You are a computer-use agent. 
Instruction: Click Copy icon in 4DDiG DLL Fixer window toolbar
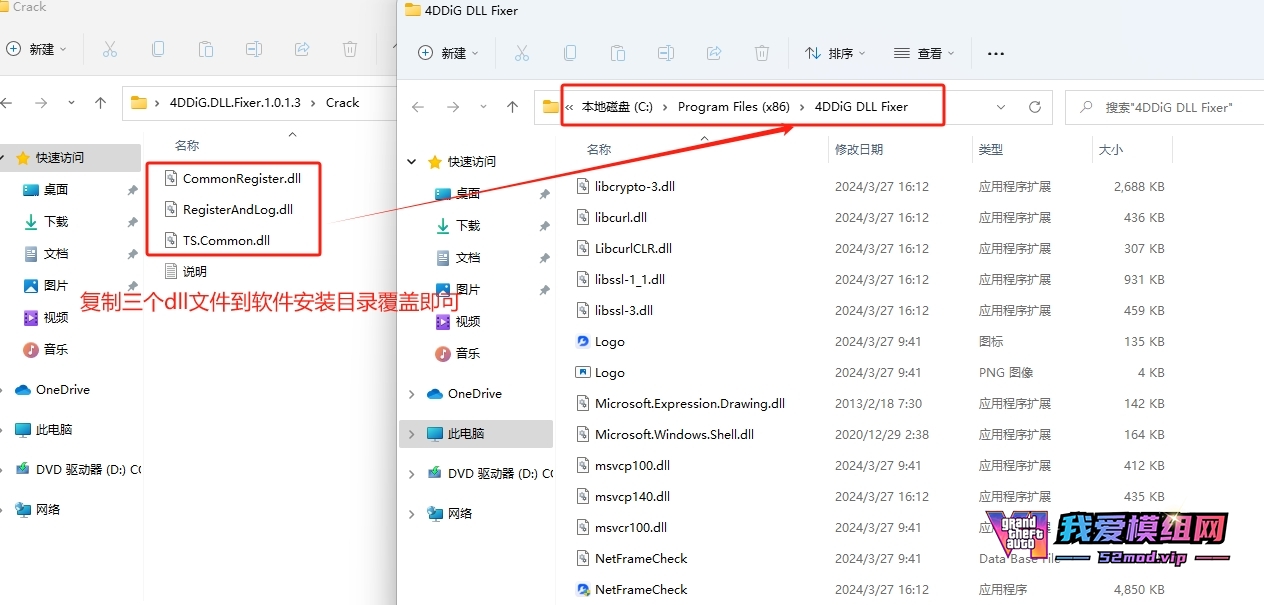pyautogui.click(x=569, y=53)
